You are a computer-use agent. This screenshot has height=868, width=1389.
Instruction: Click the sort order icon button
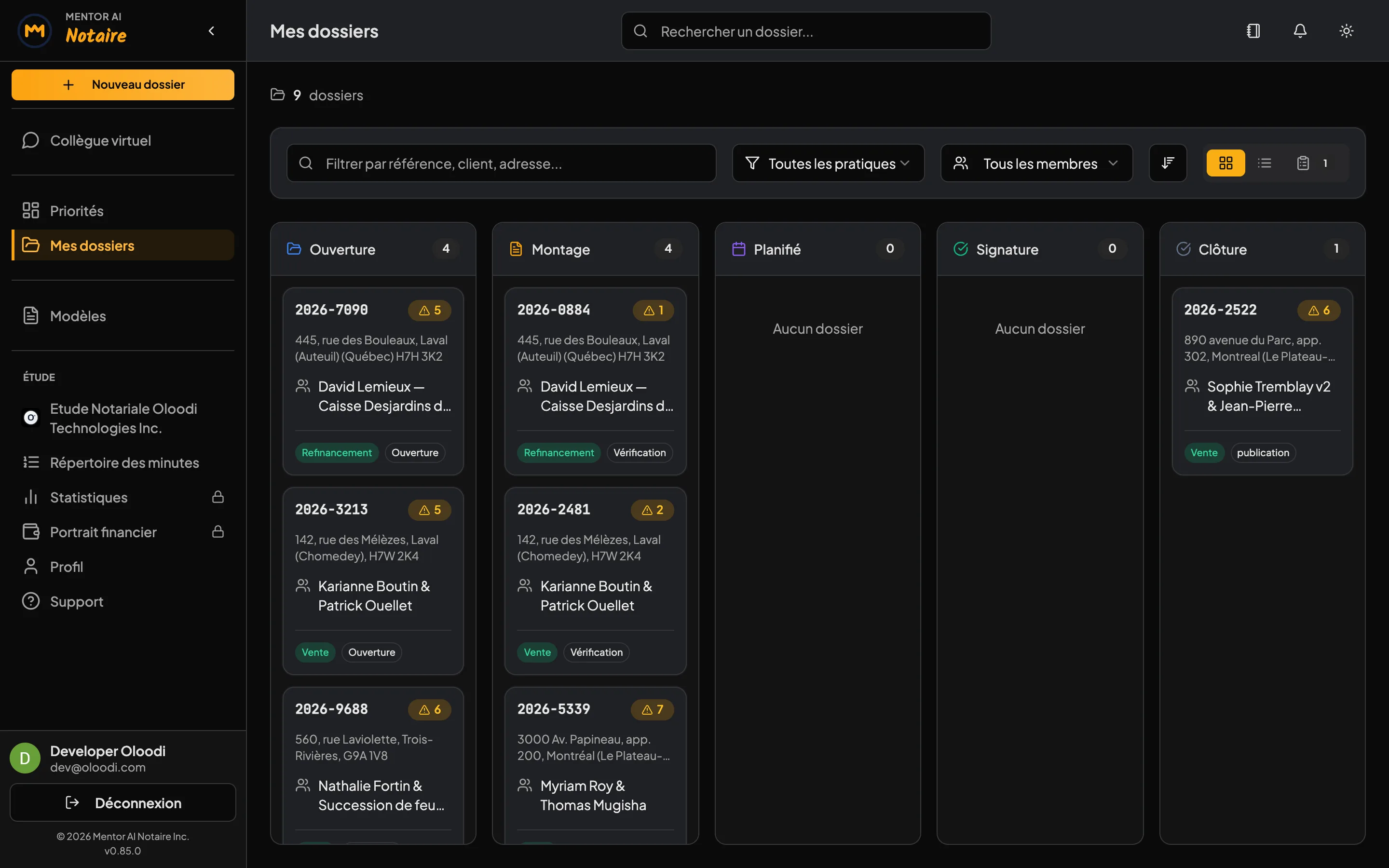[x=1168, y=163]
